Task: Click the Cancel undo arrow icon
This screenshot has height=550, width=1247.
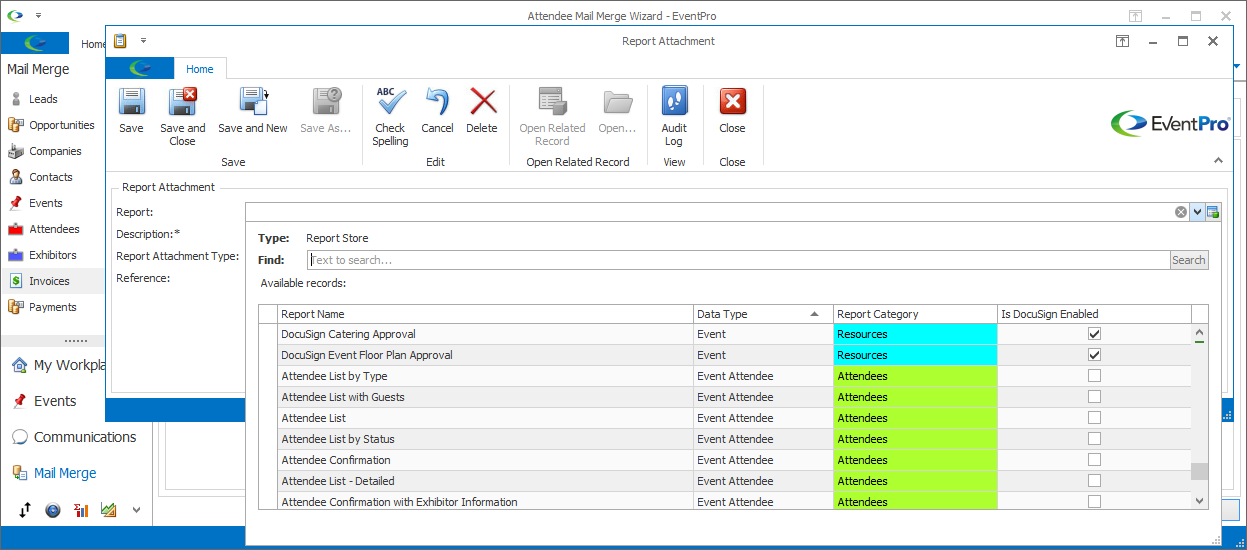Action: tap(437, 102)
